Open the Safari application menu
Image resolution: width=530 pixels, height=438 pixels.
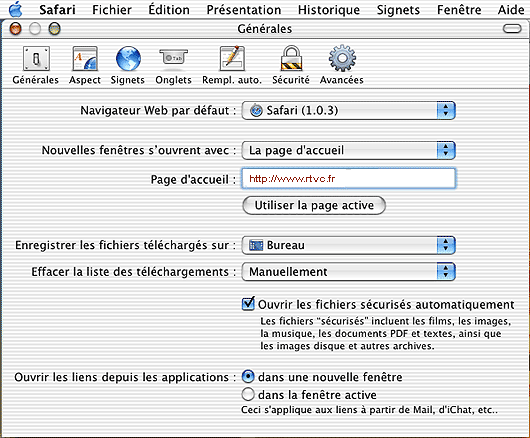click(x=57, y=10)
